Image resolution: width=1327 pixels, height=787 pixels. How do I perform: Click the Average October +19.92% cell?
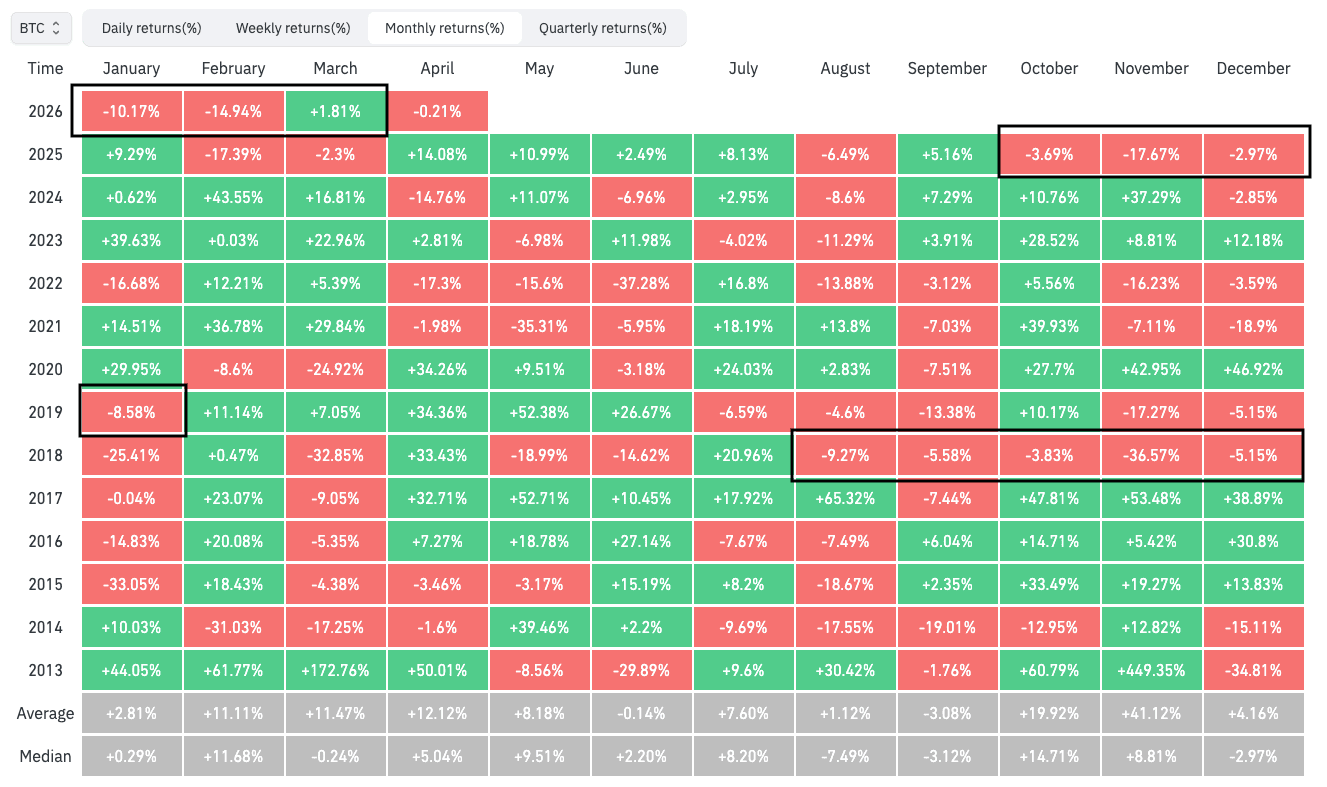click(x=1049, y=713)
